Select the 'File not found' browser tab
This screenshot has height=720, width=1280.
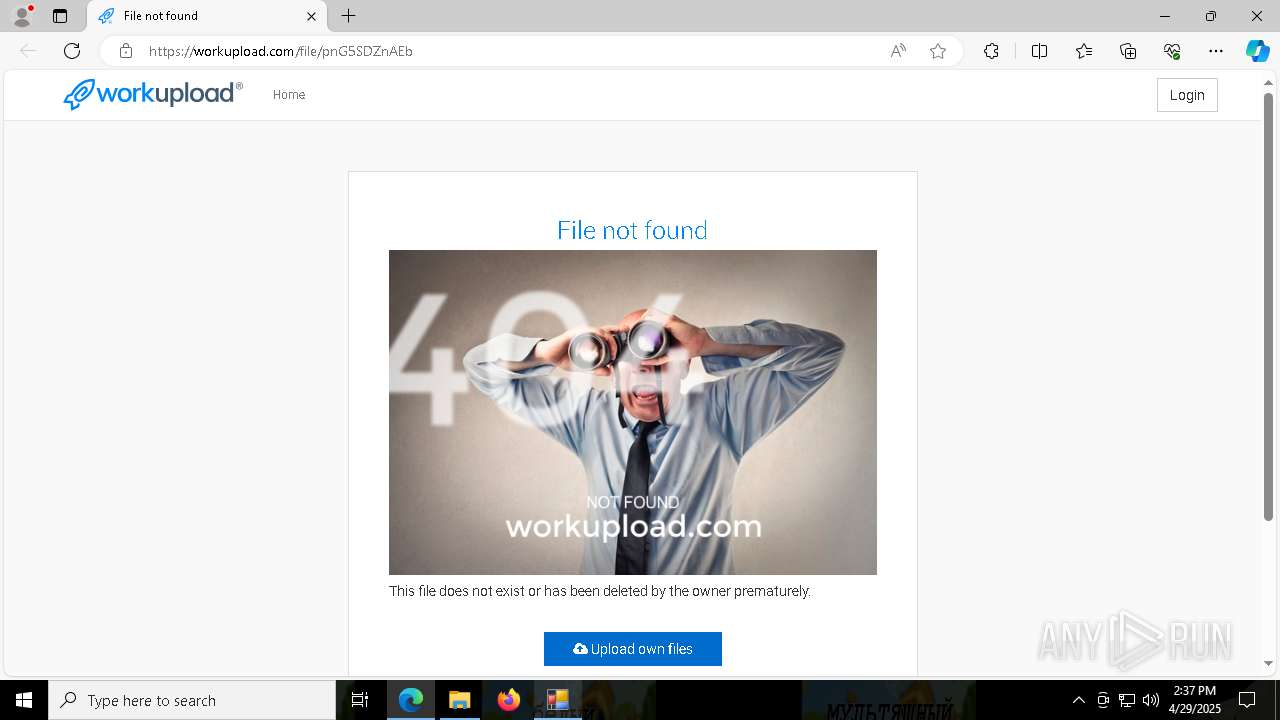point(208,16)
